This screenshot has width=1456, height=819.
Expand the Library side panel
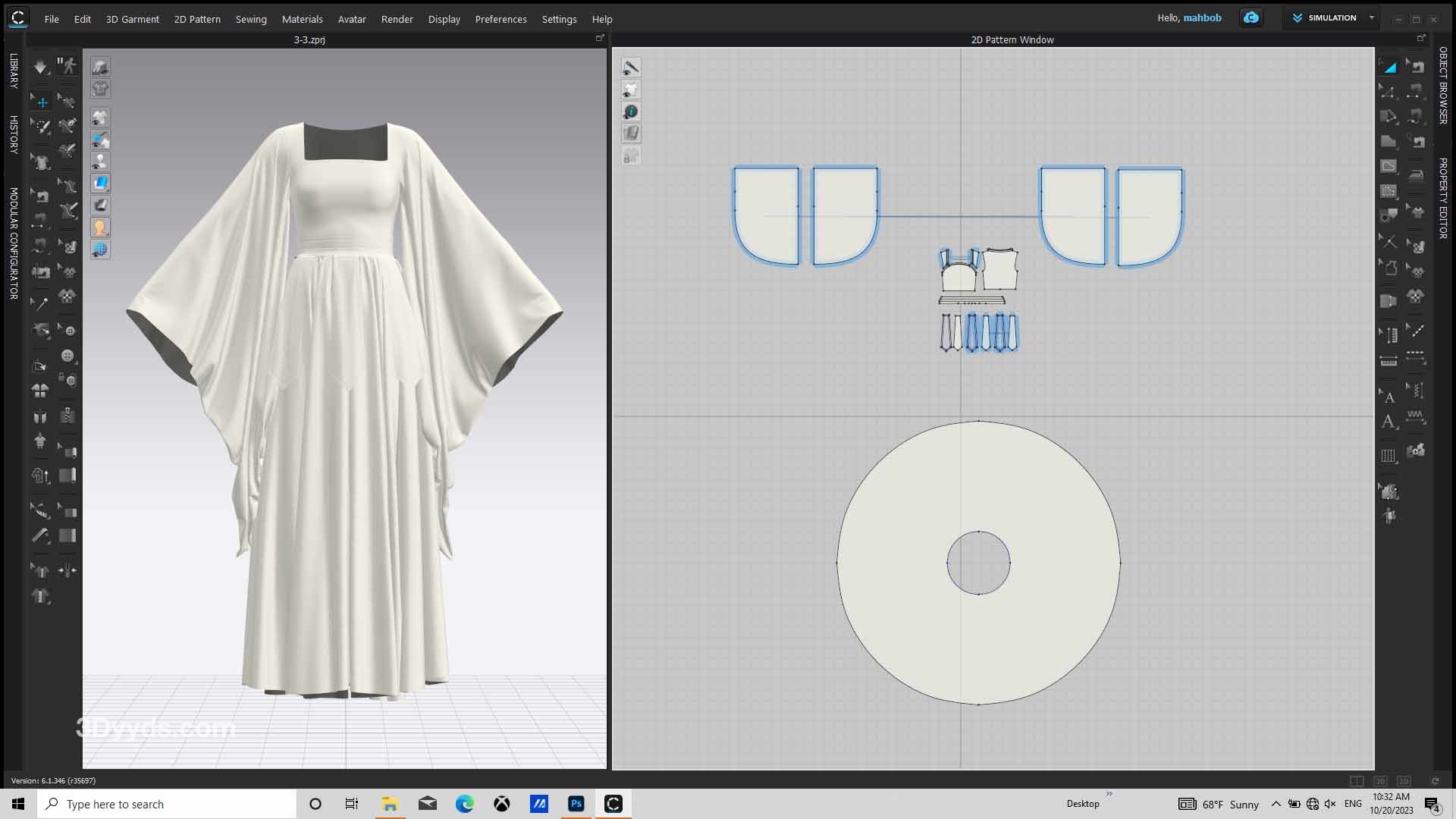click(x=14, y=71)
